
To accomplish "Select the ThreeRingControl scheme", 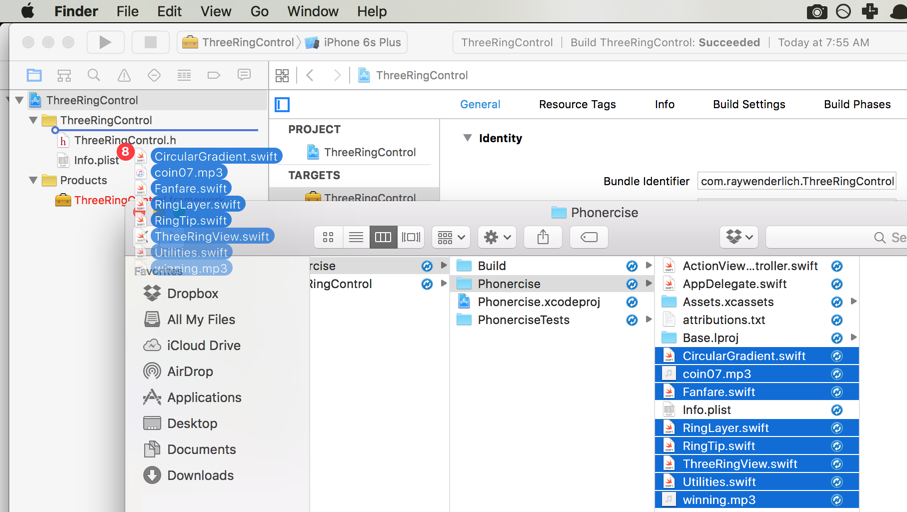I will 238,42.
